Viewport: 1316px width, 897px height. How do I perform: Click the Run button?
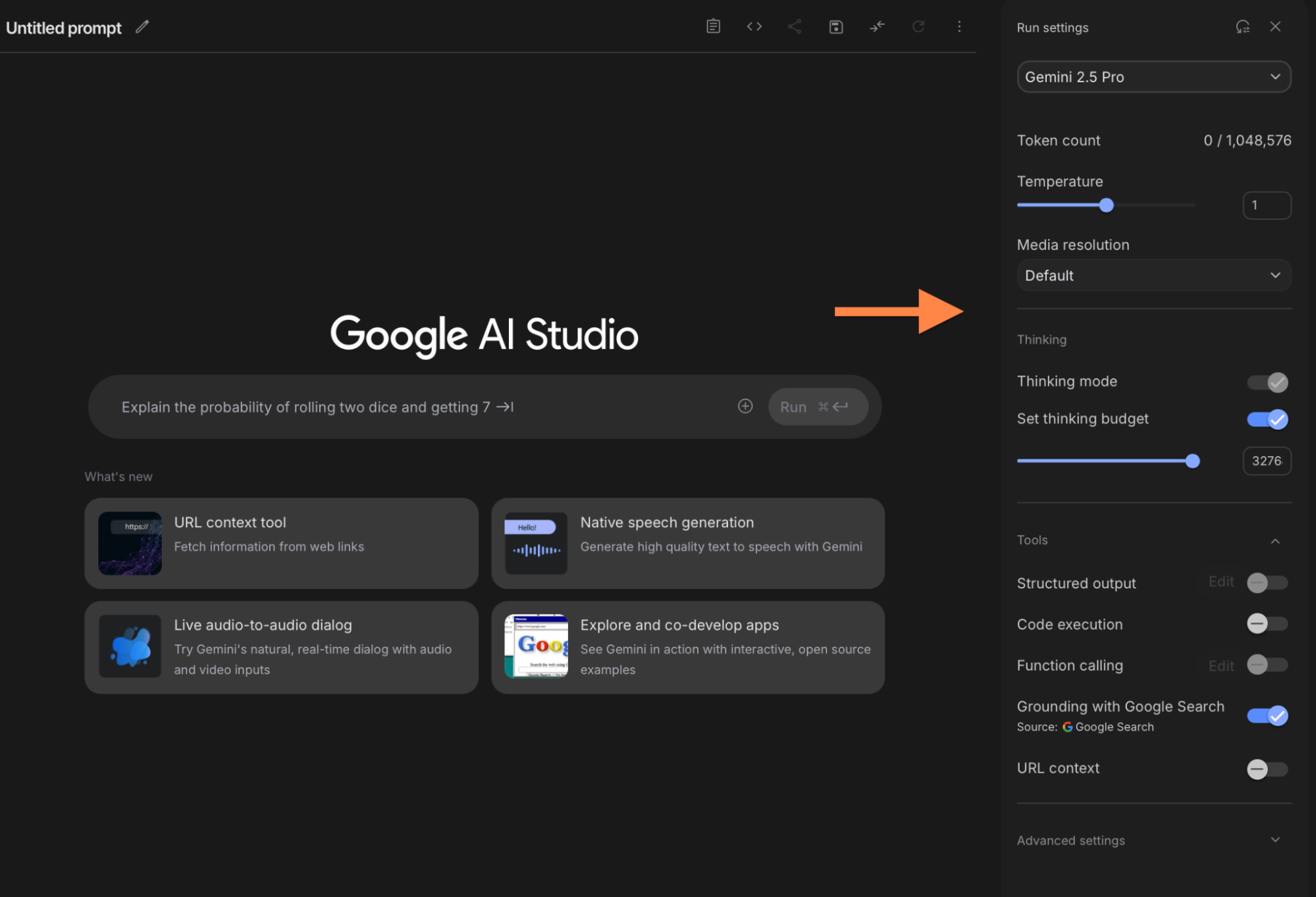(x=818, y=407)
